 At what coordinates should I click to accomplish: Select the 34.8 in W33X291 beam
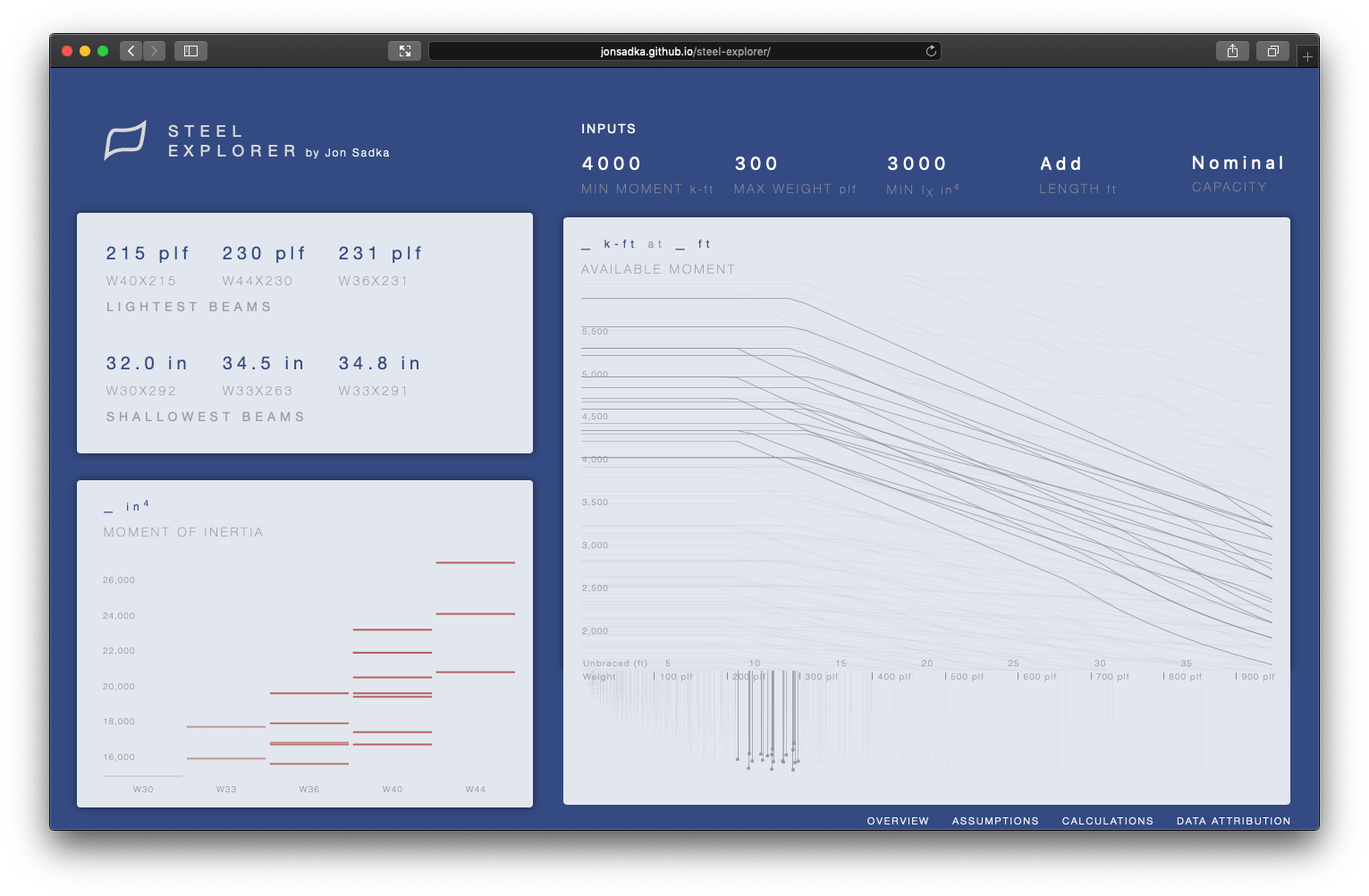[x=380, y=375]
